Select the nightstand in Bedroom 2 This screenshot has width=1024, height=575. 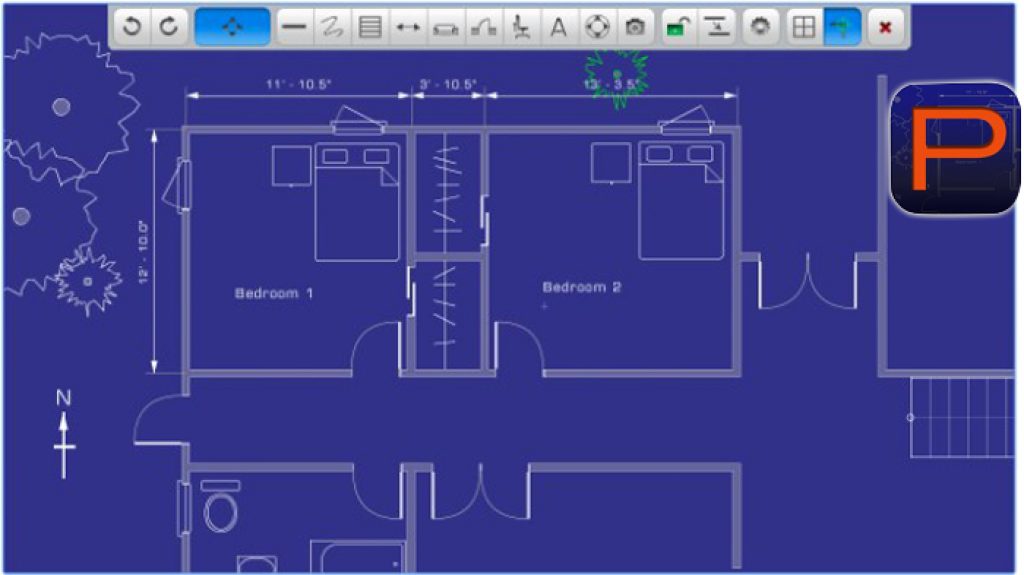pyautogui.click(x=611, y=163)
